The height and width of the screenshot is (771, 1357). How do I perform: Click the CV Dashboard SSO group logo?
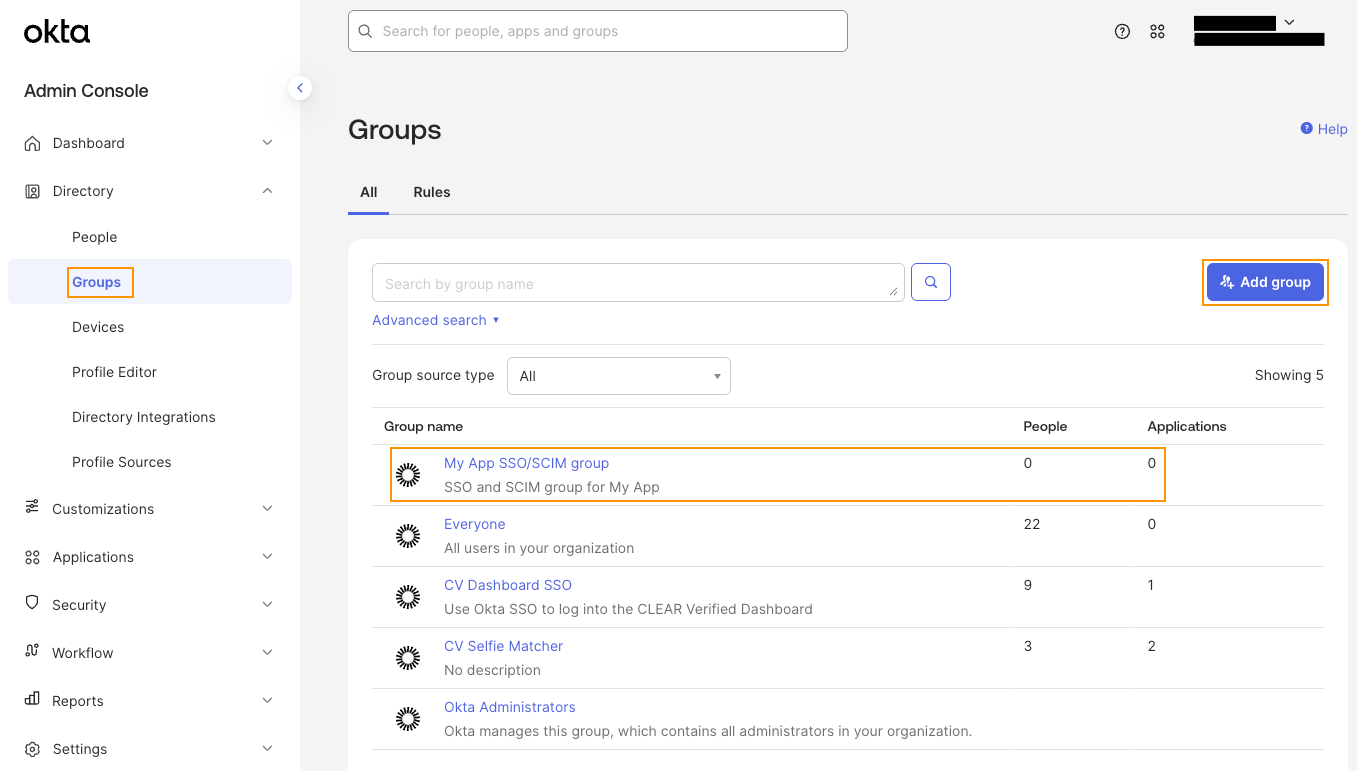(x=408, y=597)
